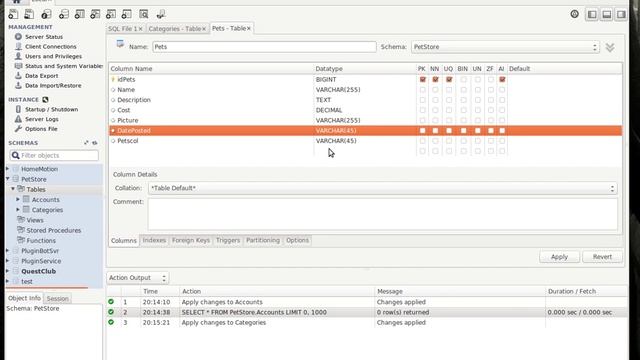Expand the HomeMotion schema
The image size is (640, 360).
click(x=7, y=169)
